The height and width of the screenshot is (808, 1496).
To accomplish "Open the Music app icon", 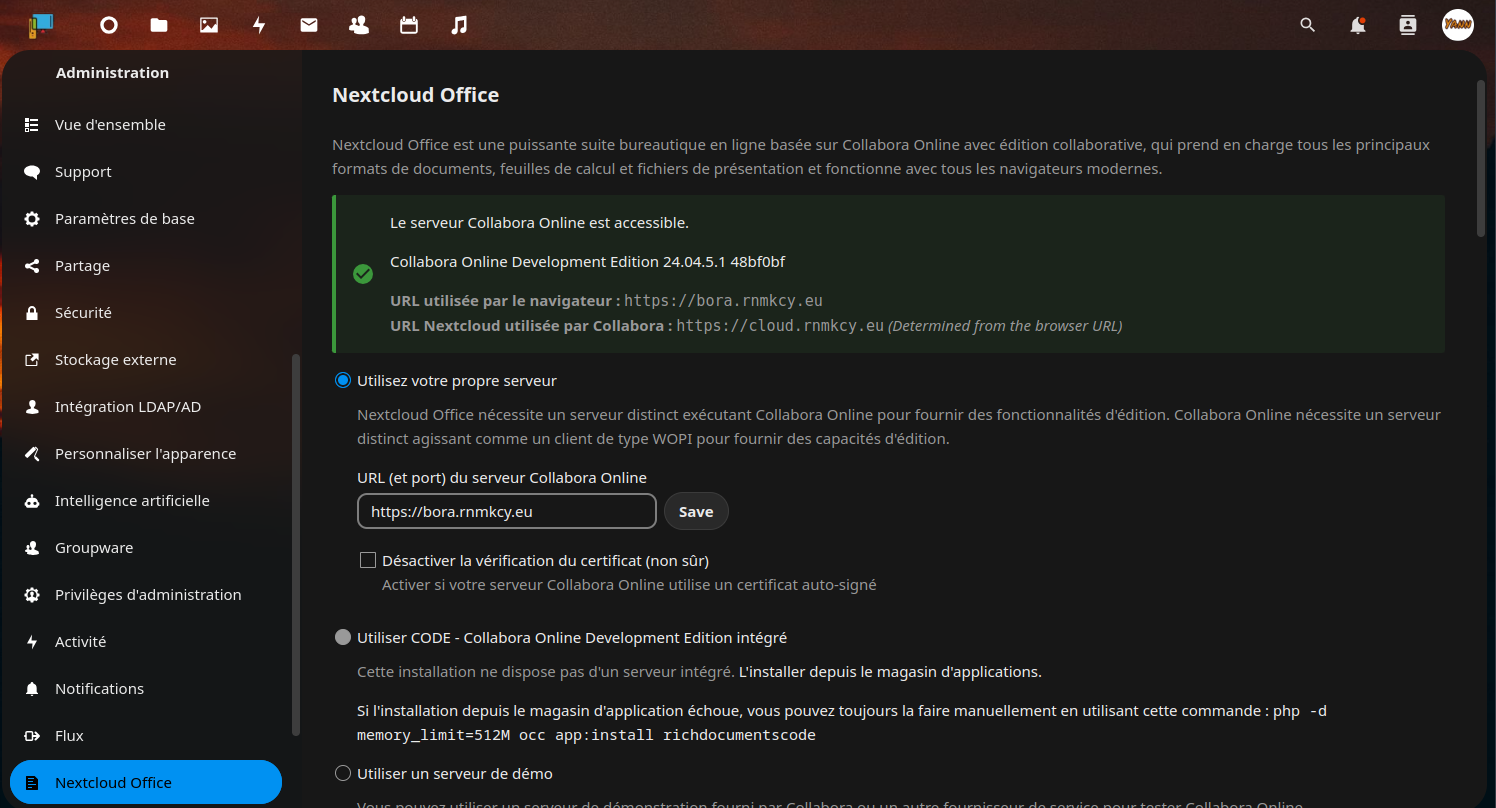I will point(459,26).
